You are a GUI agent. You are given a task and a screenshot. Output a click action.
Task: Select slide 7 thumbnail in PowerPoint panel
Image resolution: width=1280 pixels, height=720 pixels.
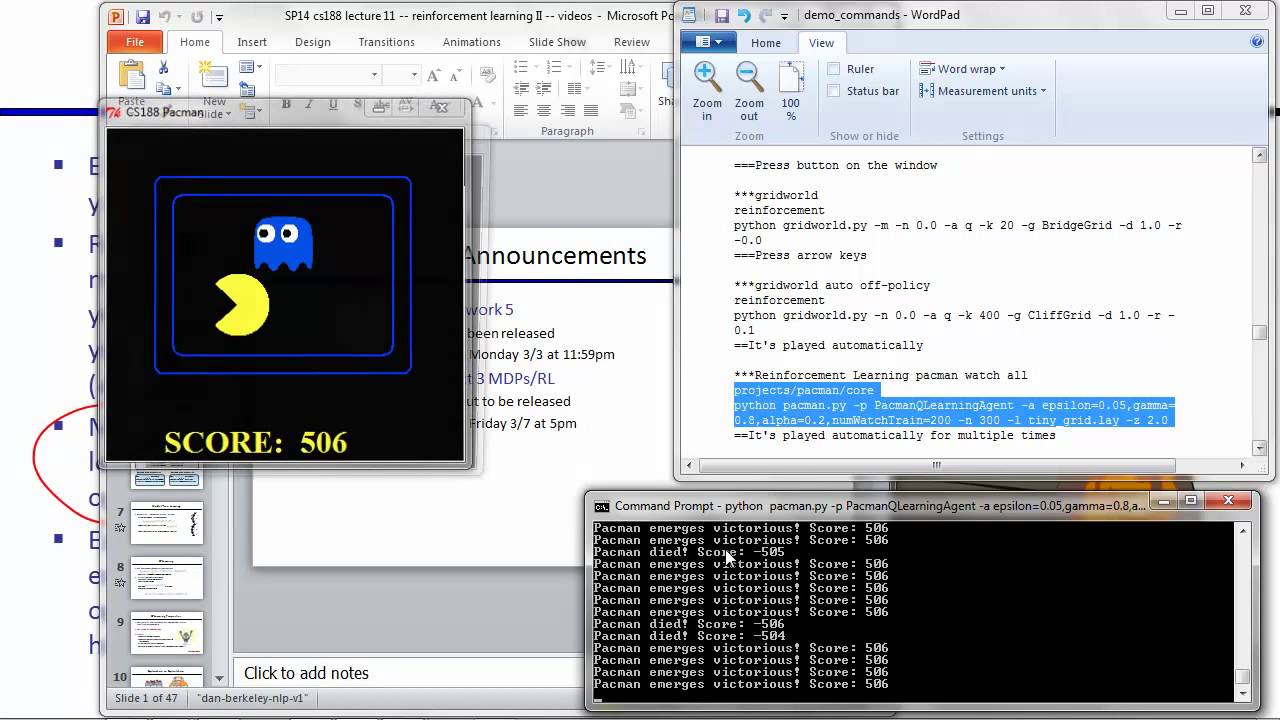coord(166,523)
